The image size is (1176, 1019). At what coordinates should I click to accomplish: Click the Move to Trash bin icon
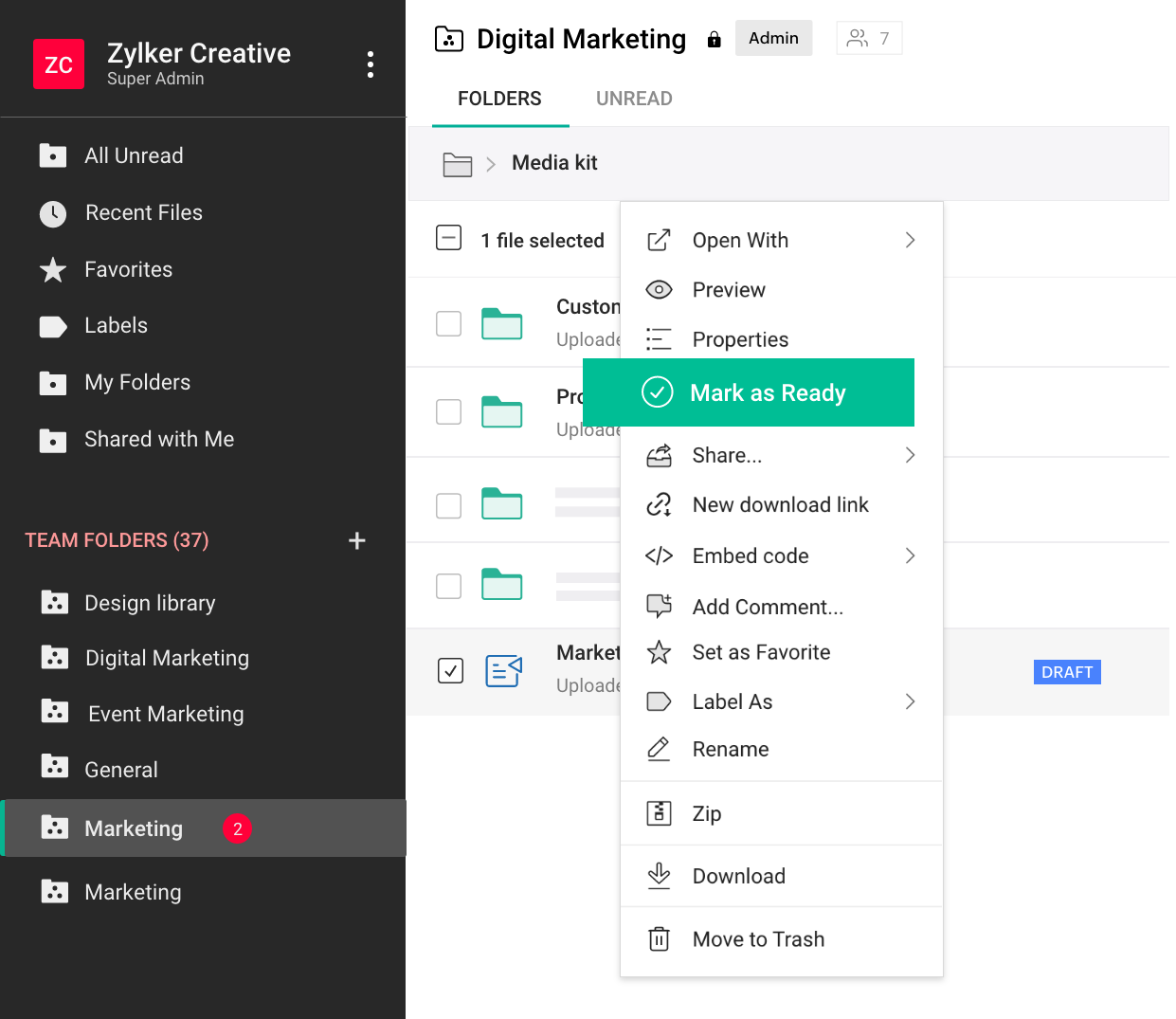tap(659, 939)
